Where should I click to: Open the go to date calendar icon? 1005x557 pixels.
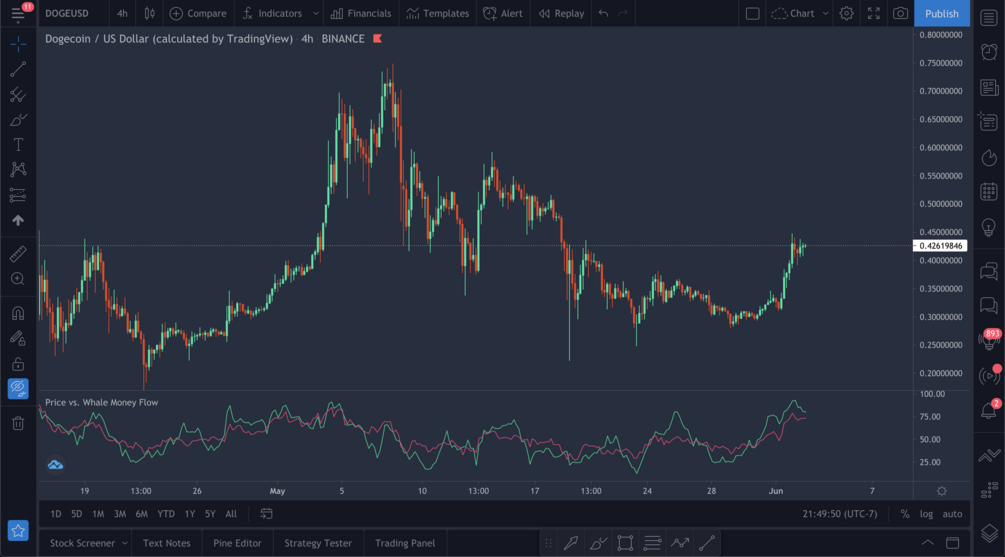point(267,513)
